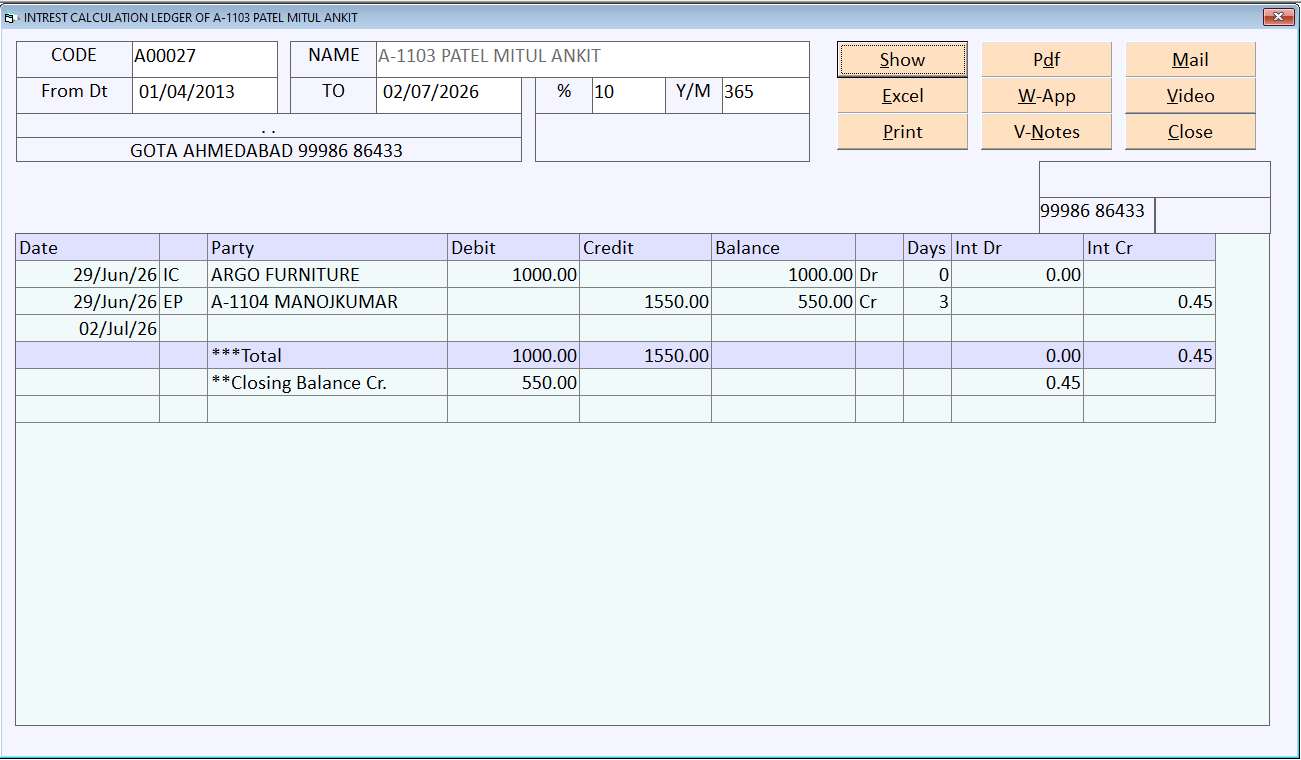The width and height of the screenshot is (1301, 760).
Task: Click the Show button
Action: (x=902, y=60)
